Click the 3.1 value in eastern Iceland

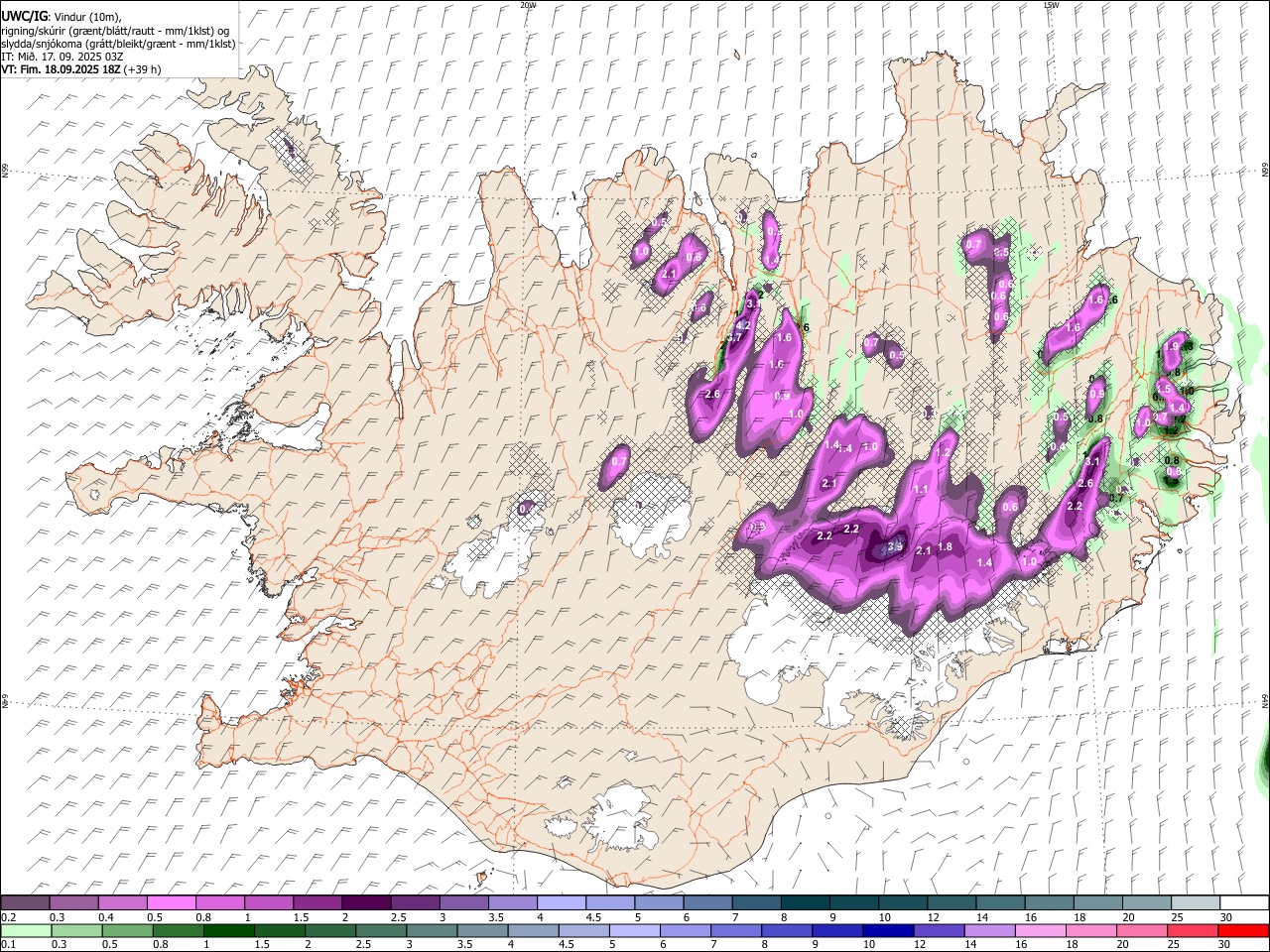point(1093,461)
